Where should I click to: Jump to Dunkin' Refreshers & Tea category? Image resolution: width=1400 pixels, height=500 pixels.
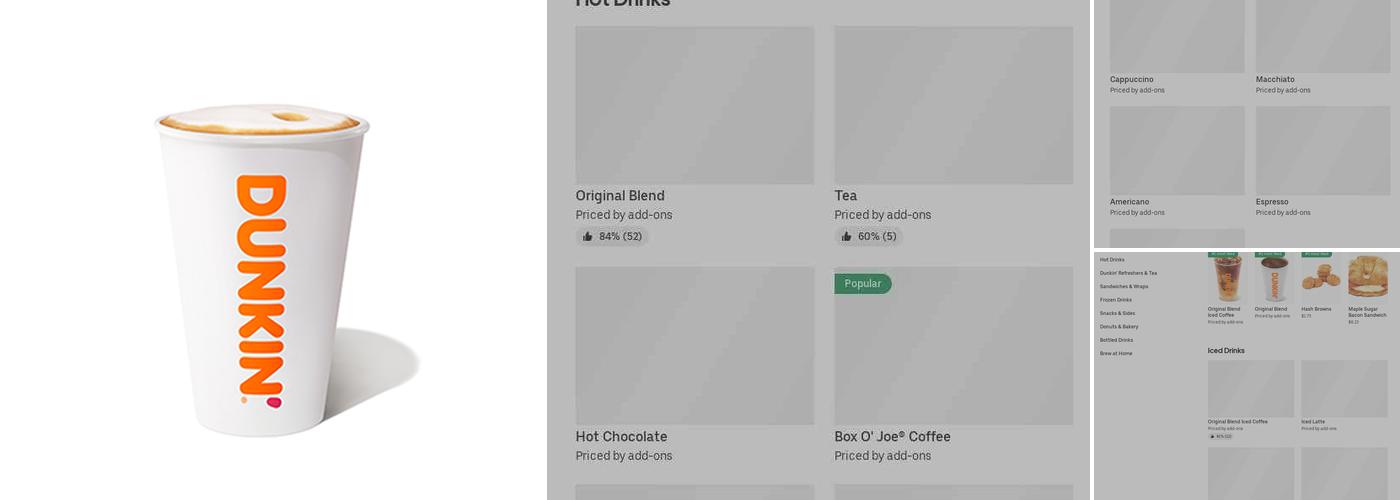coord(1128,273)
